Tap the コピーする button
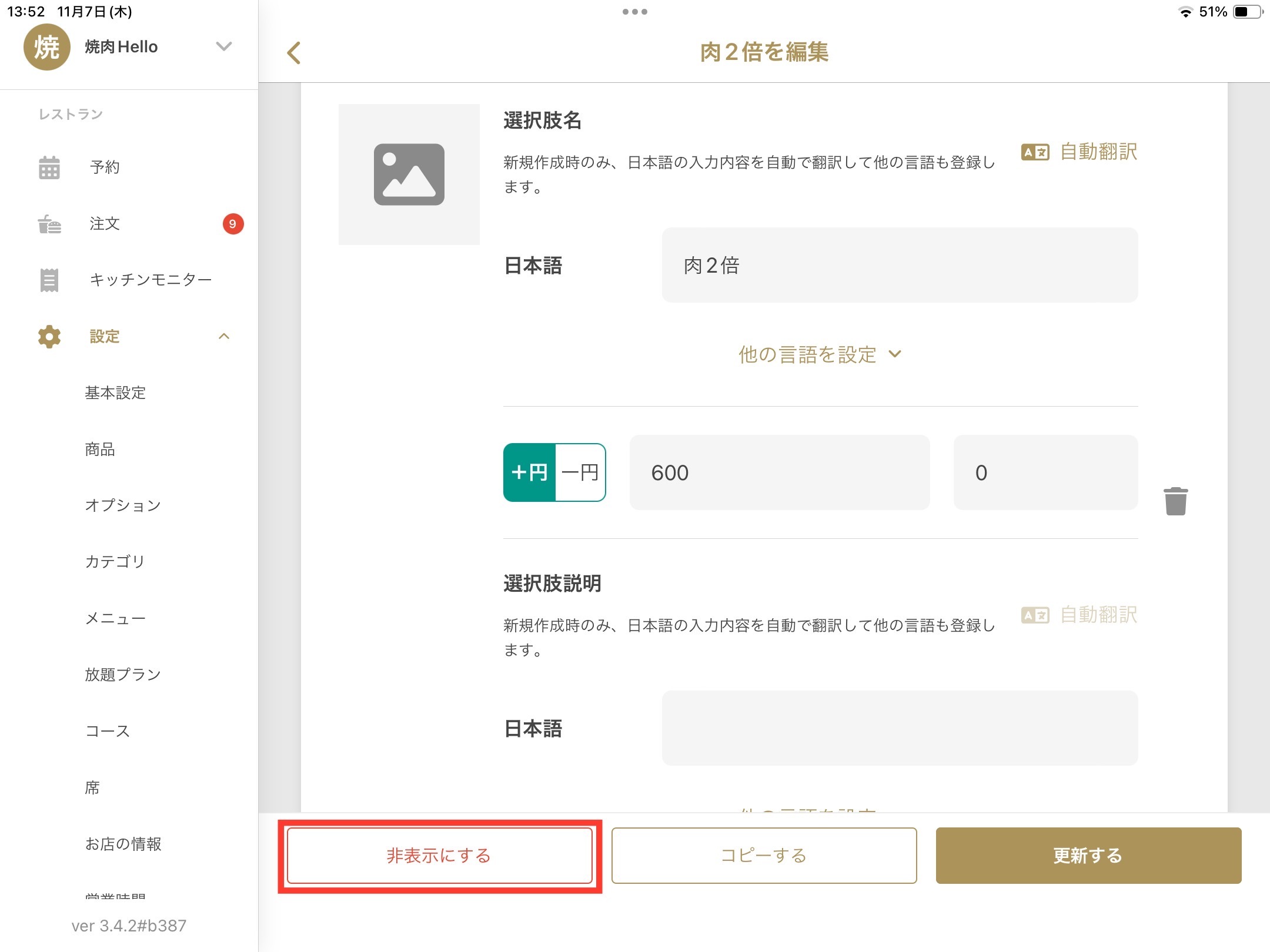1270x952 pixels. 764,856
